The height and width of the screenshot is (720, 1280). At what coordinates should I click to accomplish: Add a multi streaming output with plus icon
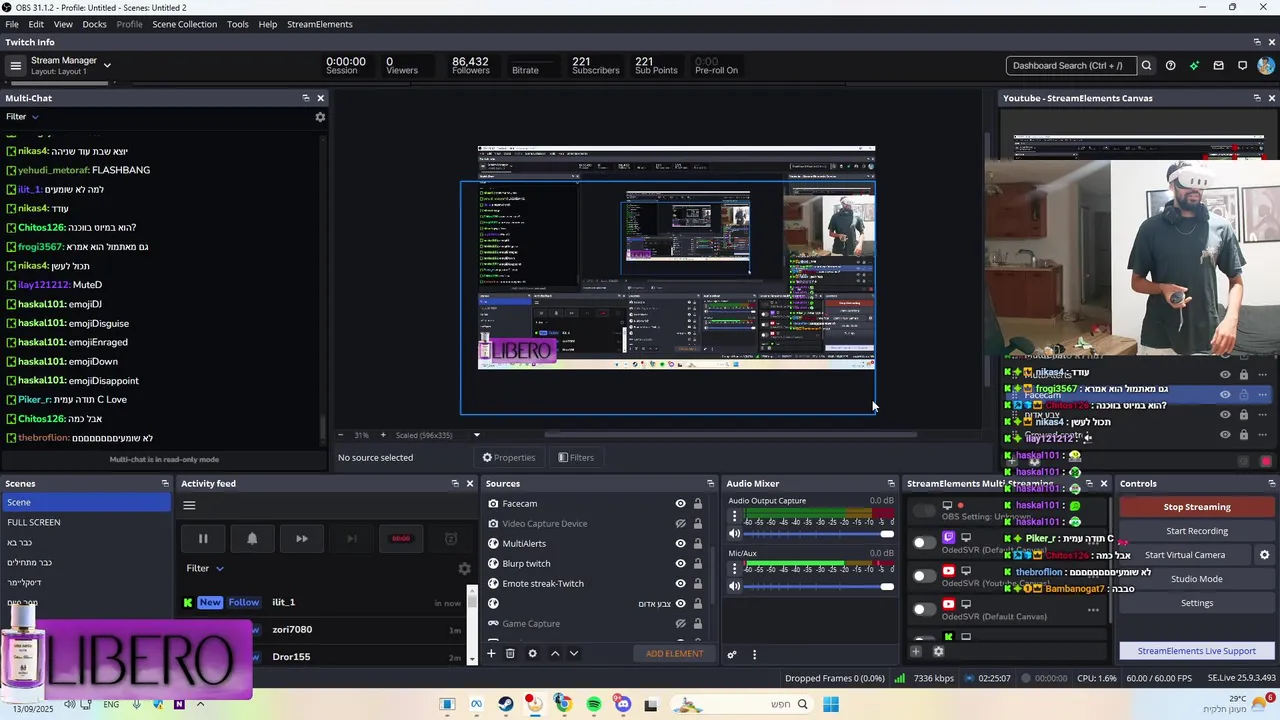[915, 652]
